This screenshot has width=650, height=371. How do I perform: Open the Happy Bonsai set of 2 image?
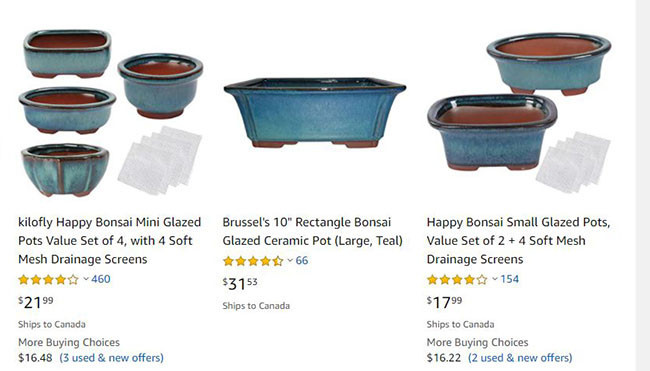point(519,112)
